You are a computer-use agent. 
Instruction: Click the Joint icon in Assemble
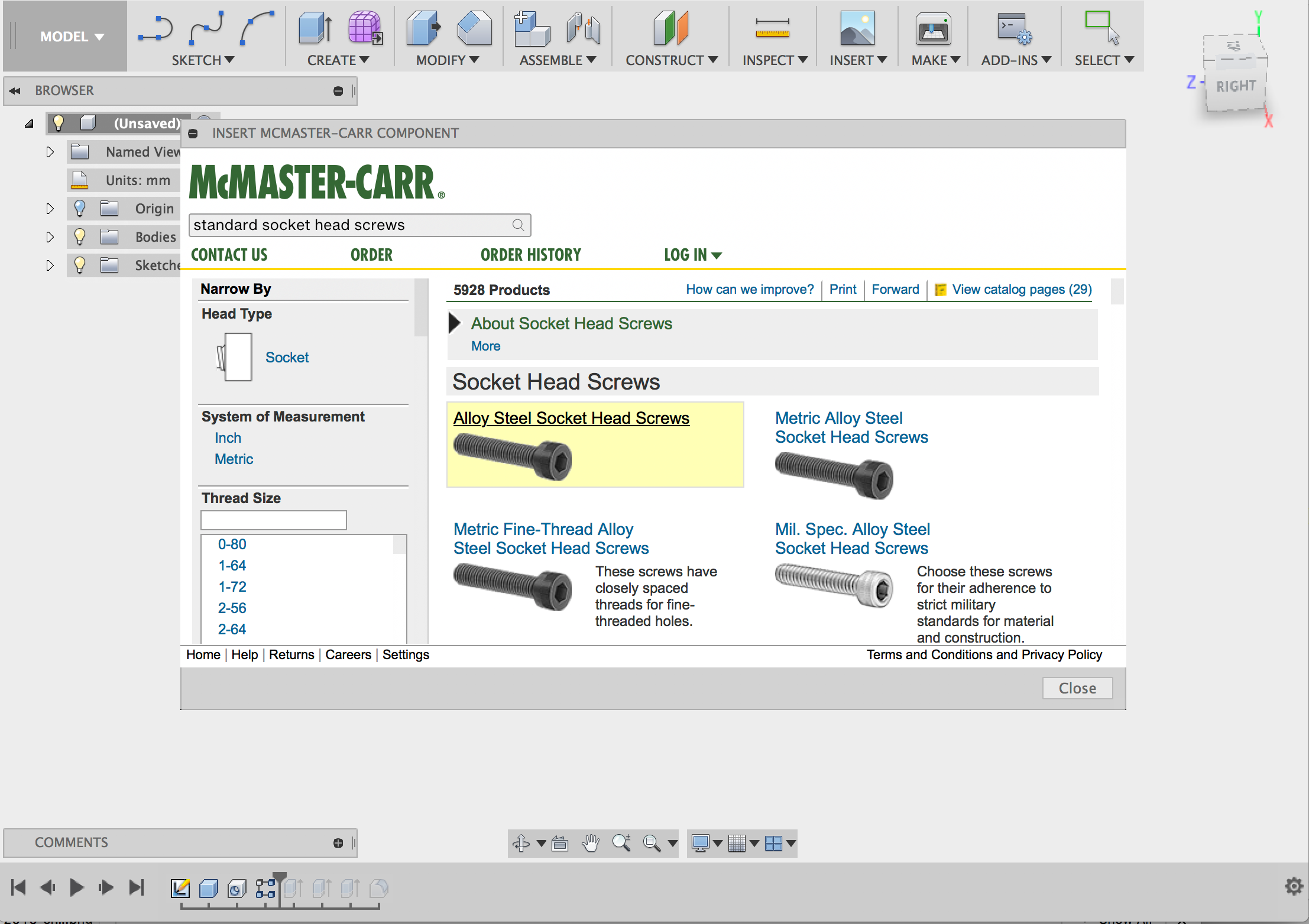coord(583,28)
